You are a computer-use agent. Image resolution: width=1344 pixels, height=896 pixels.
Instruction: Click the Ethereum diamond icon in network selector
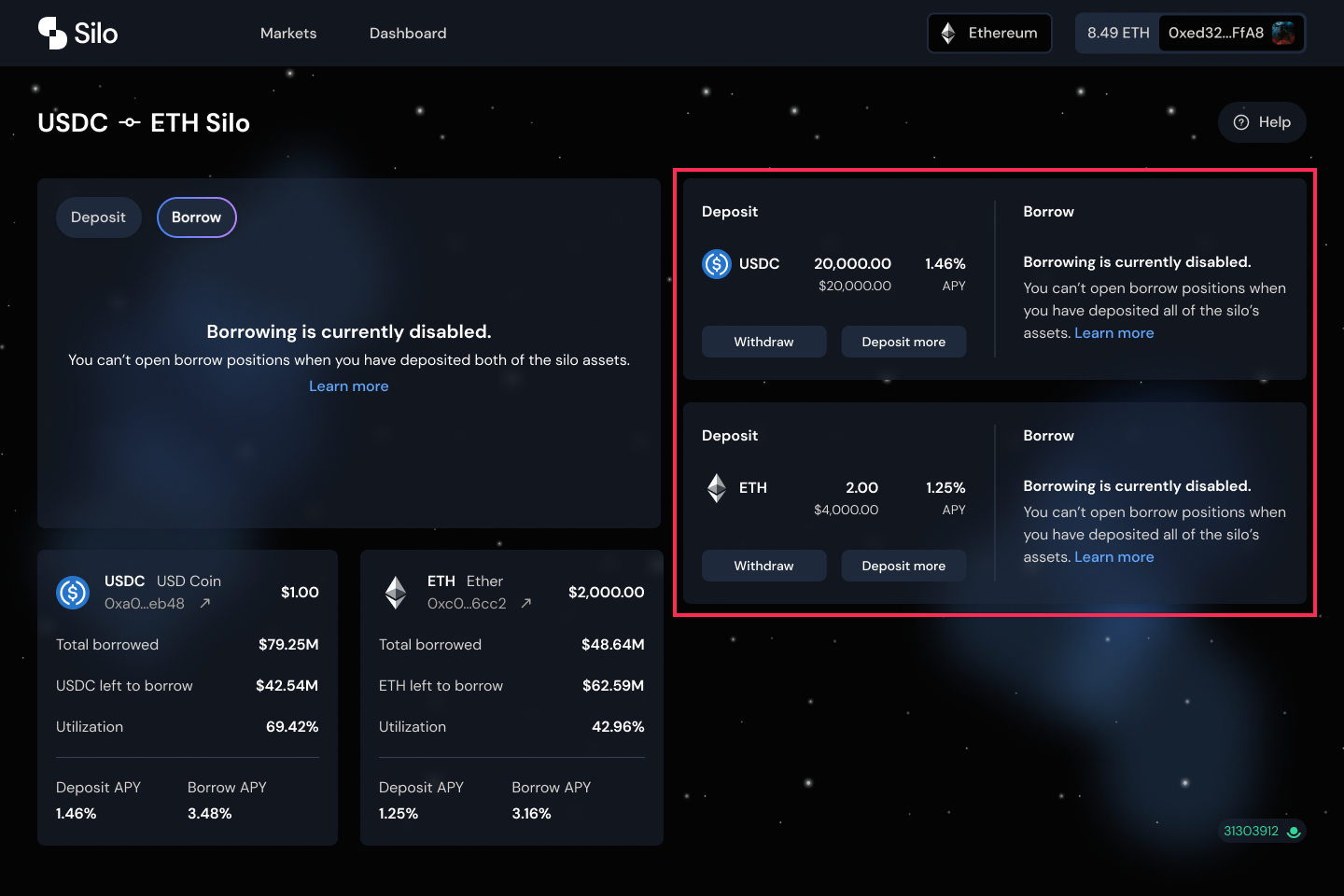pyautogui.click(x=948, y=33)
